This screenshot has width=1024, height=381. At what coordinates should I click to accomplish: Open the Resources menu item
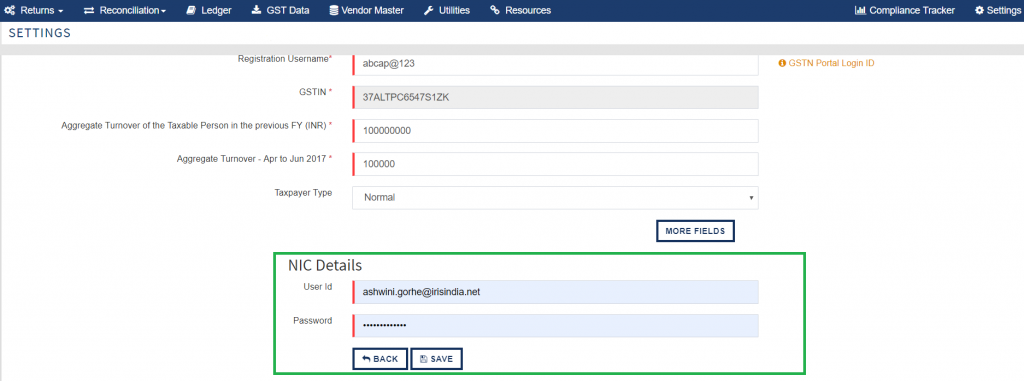coord(520,10)
